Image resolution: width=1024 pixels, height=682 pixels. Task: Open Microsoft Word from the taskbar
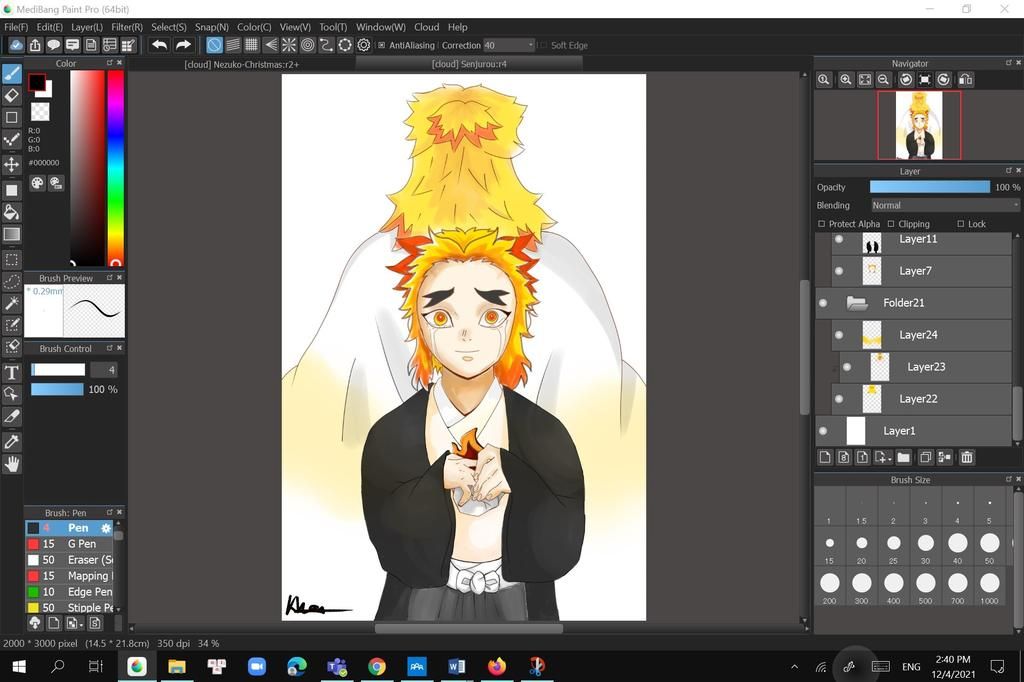pos(456,666)
